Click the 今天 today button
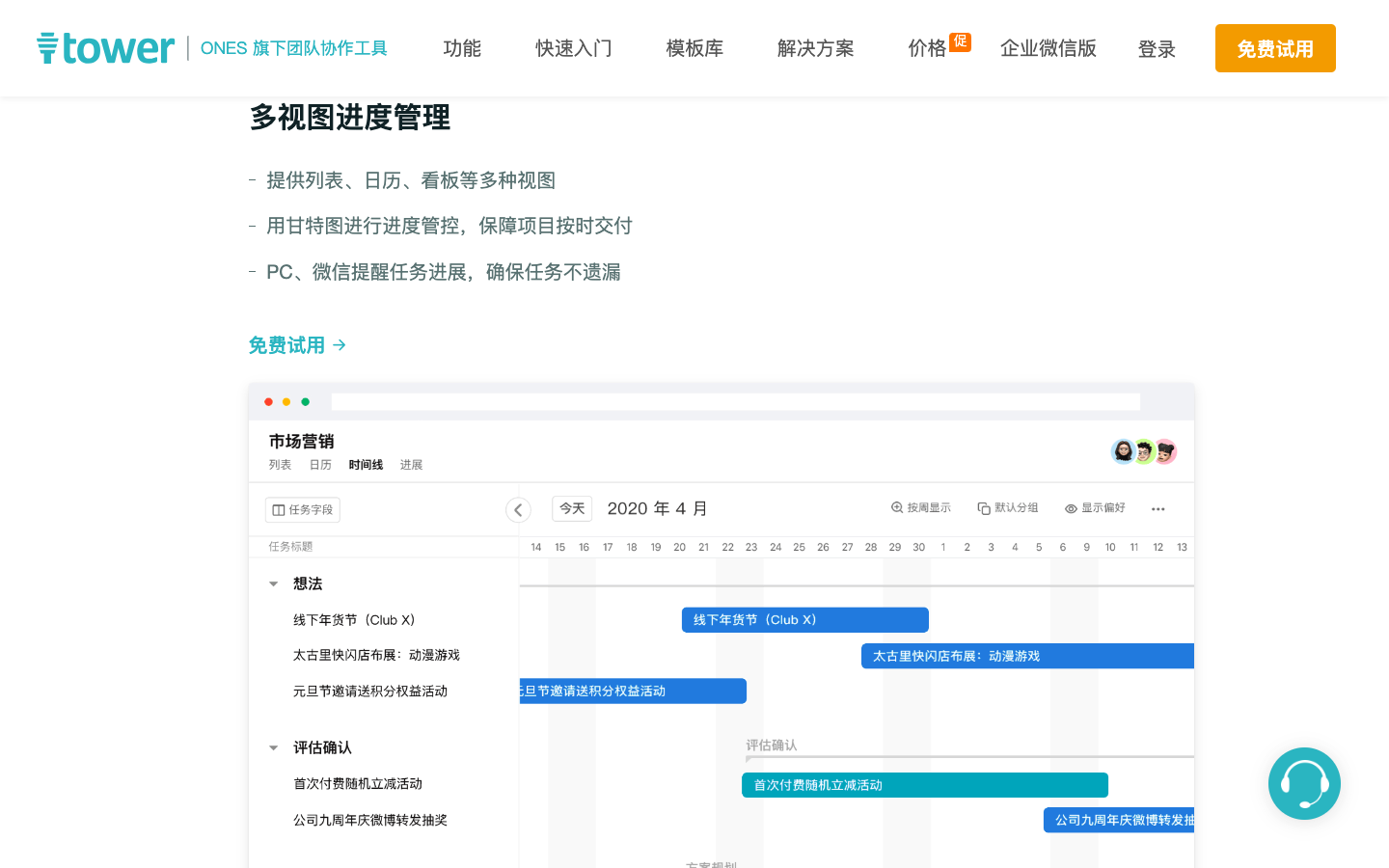Viewport: 1389px width, 868px height. click(x=572, y=508)
